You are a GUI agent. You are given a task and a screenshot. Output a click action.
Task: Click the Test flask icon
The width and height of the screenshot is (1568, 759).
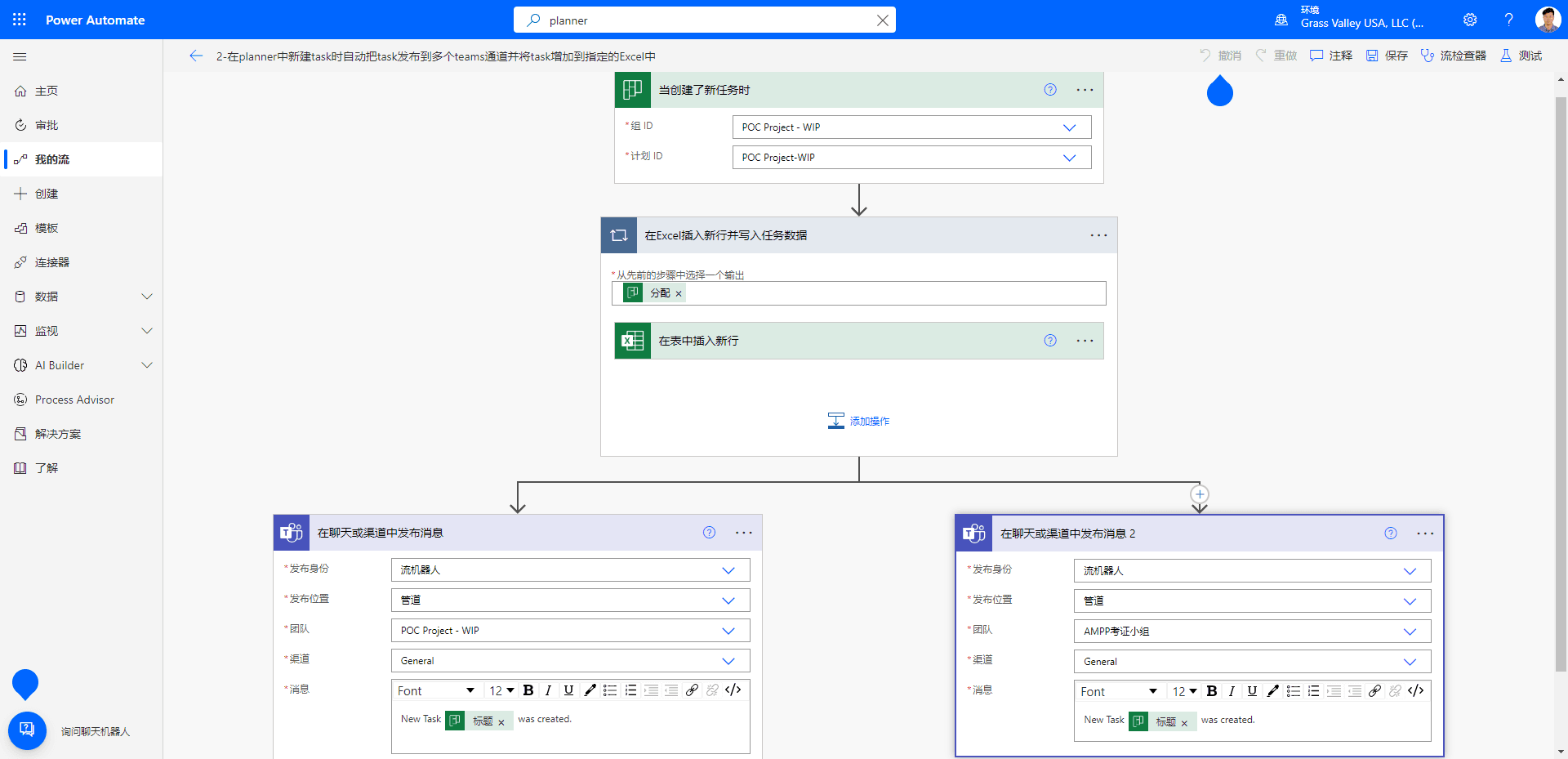point(1506,56)
